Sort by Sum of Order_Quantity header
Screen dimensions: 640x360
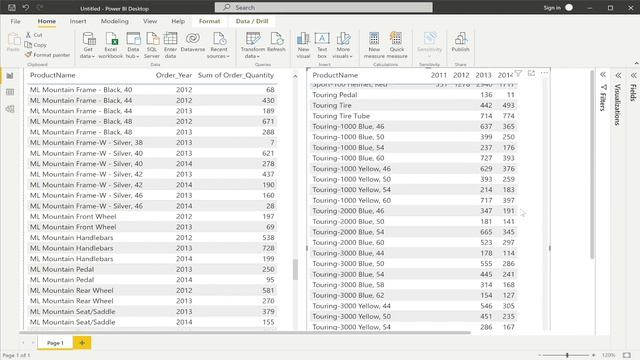coord(236,75)
